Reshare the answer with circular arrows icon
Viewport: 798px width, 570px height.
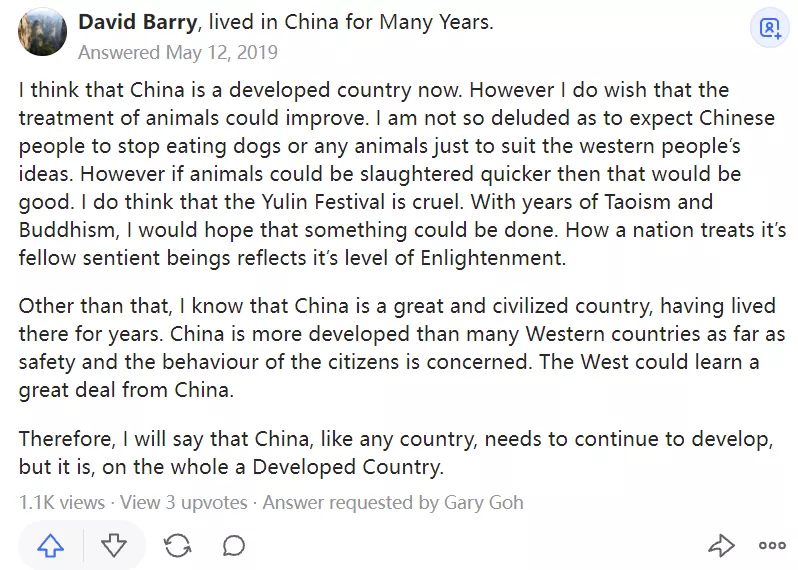[178, 545]
